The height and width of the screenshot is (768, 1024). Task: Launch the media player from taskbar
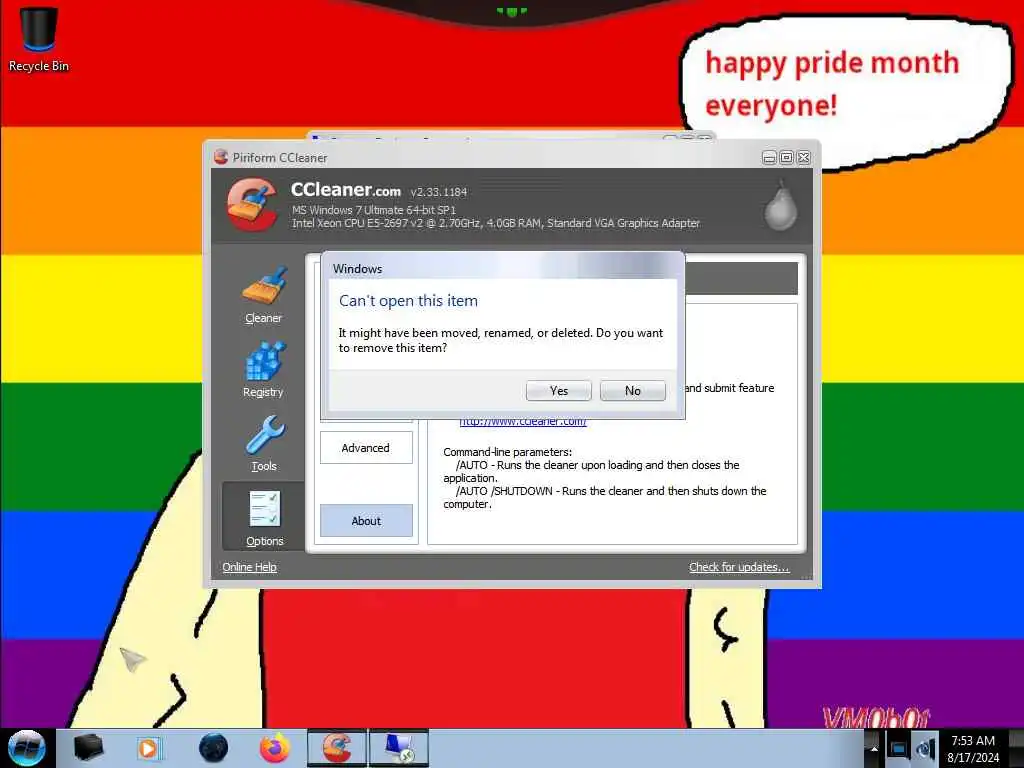[x=149, y=748]
